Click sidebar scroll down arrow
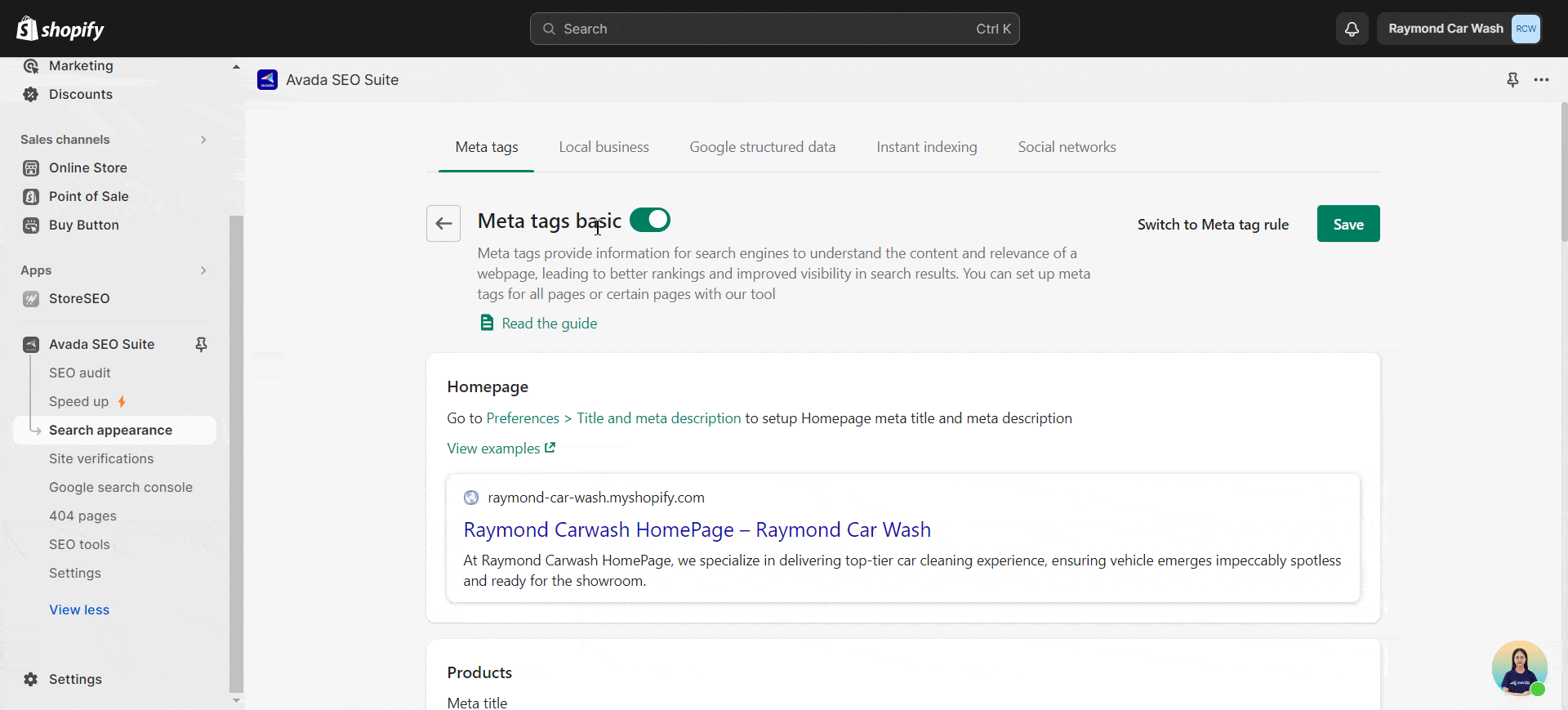 tap(236, 700)
